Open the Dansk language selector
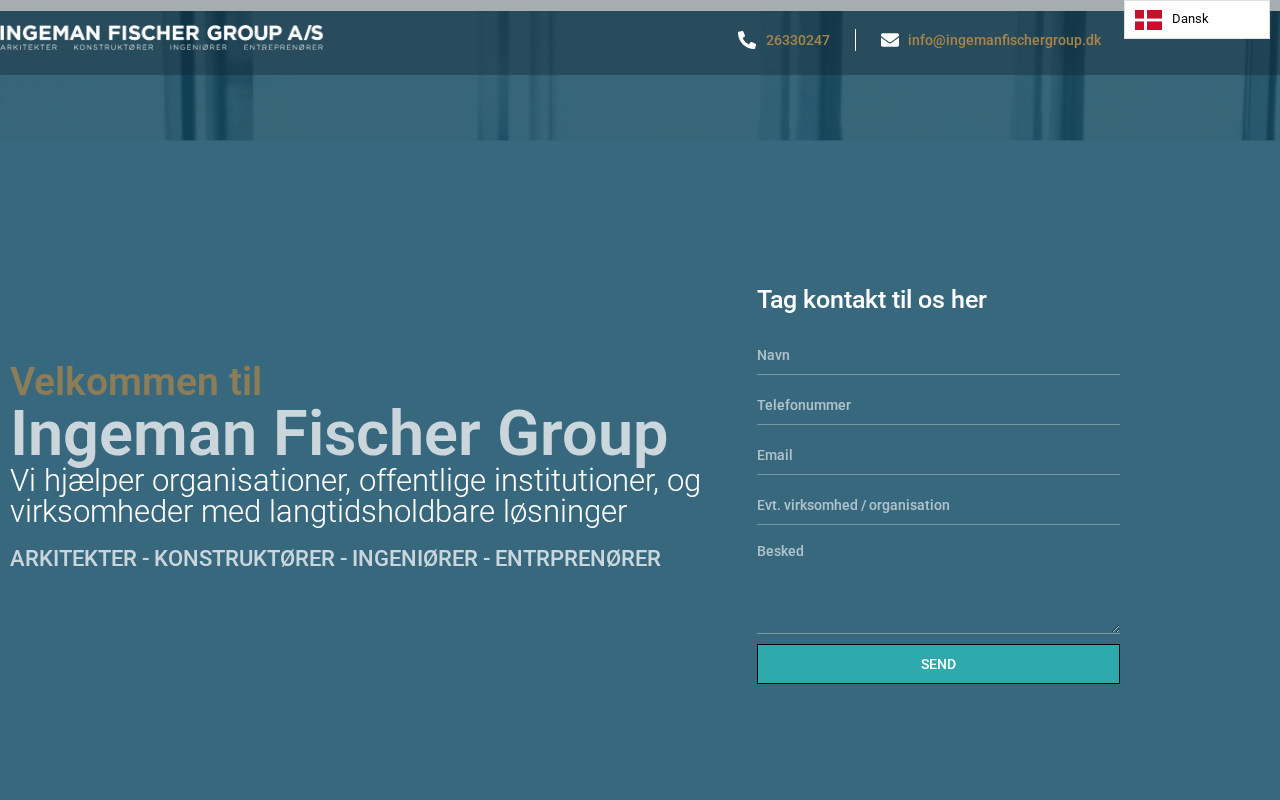Screen dimensions: 1280x800 (x=1197, y=19)
